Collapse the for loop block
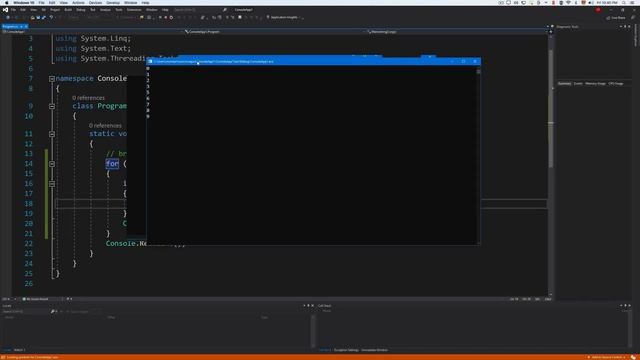This screenshot has height=360, width=640. click(x=52, y=164)
